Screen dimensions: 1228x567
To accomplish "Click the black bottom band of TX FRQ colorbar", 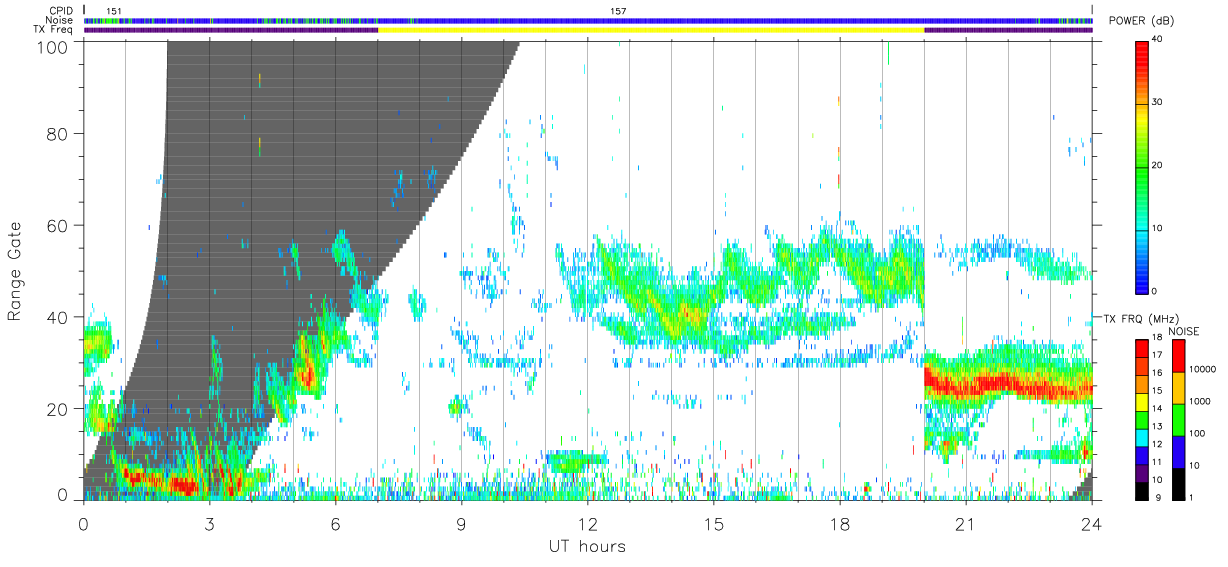I will [1142, 491].
